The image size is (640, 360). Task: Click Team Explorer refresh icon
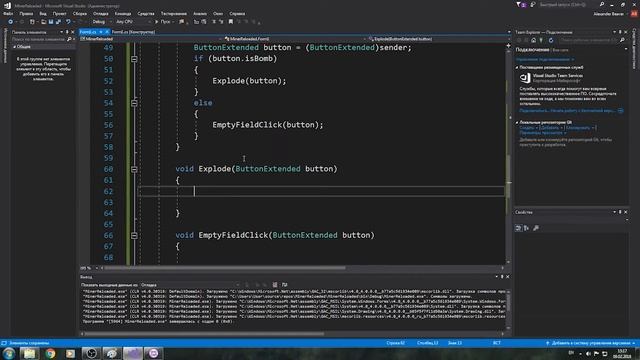pos(551,40)
